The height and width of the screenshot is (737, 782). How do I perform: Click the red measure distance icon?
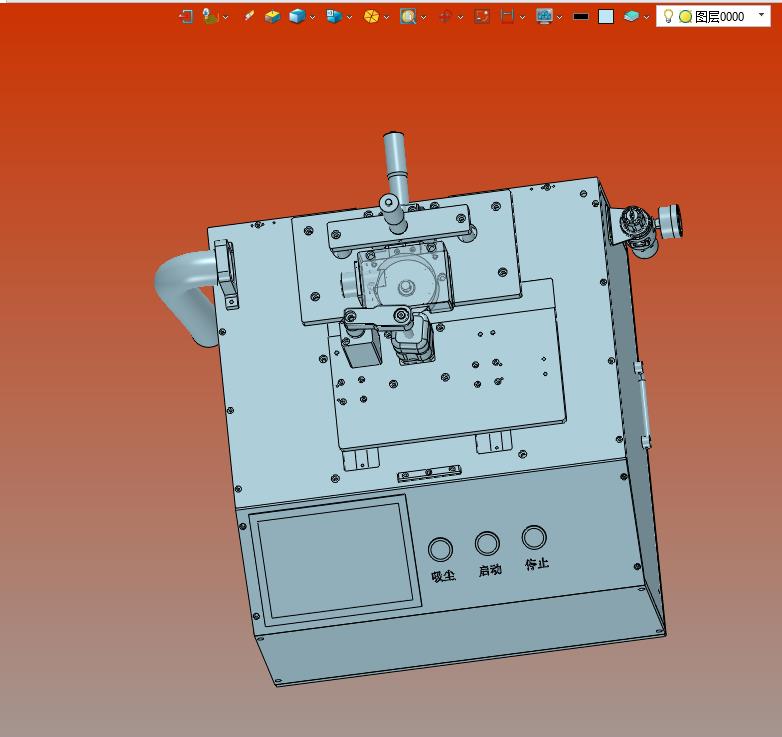[x=507, y=16]
